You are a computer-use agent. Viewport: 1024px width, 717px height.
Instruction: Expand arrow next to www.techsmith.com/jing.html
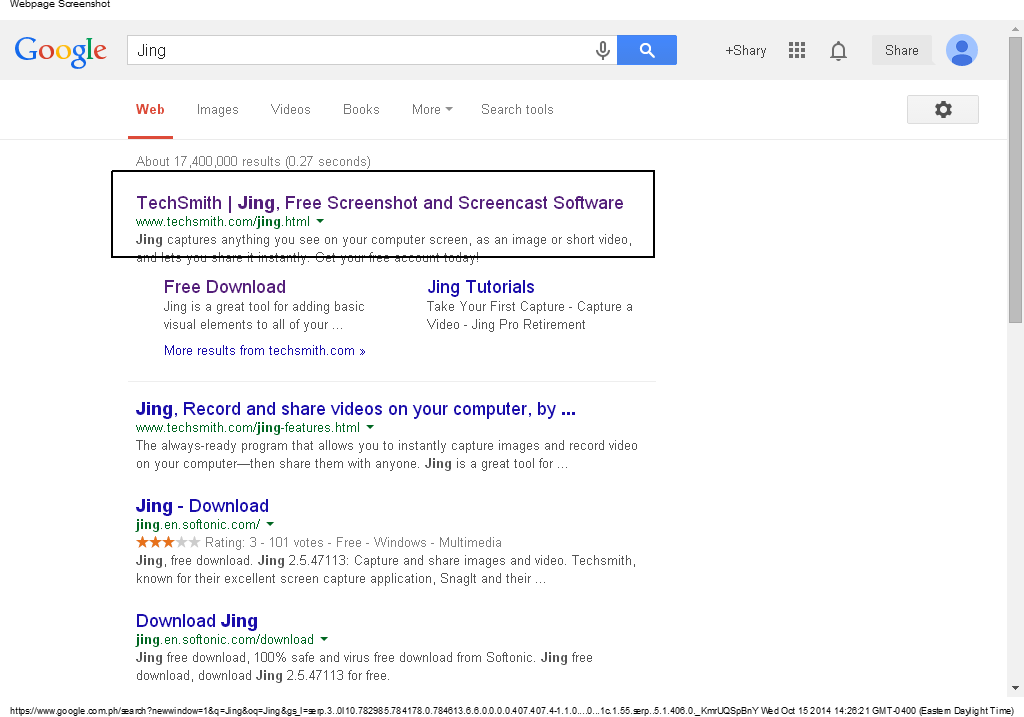[320, 221]
